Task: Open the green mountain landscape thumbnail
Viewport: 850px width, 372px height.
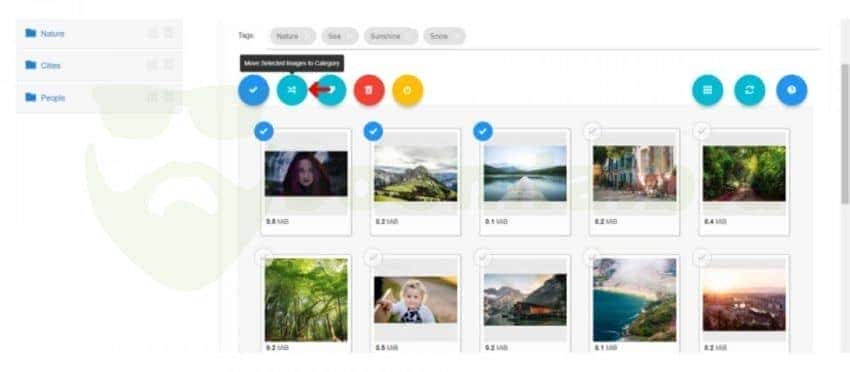Action: click(416, 174)
